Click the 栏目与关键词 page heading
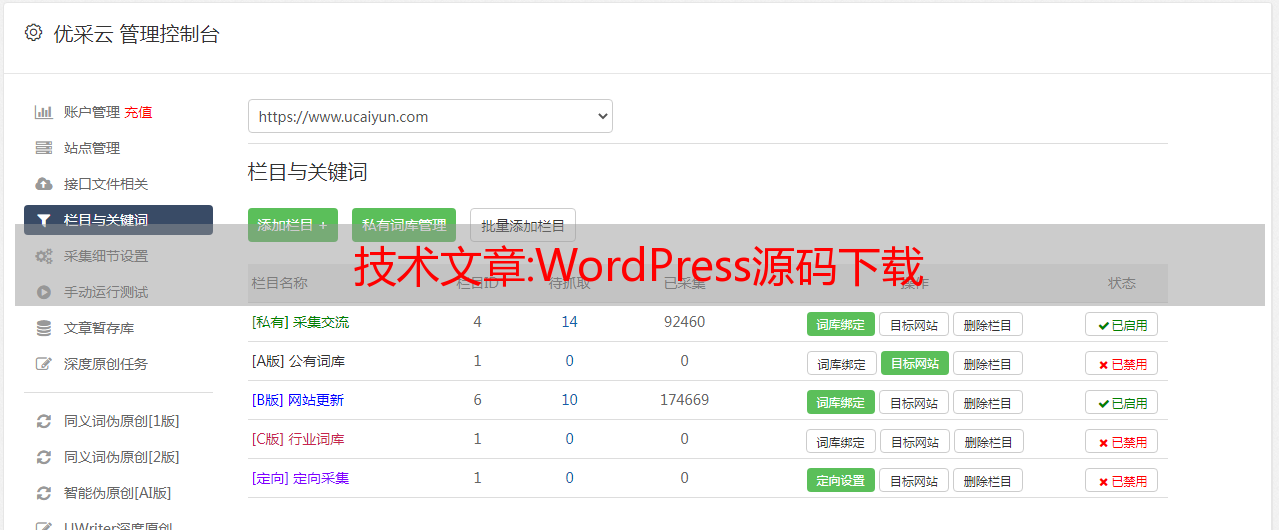Screen dimensions: 1279x530 [308, 172]
